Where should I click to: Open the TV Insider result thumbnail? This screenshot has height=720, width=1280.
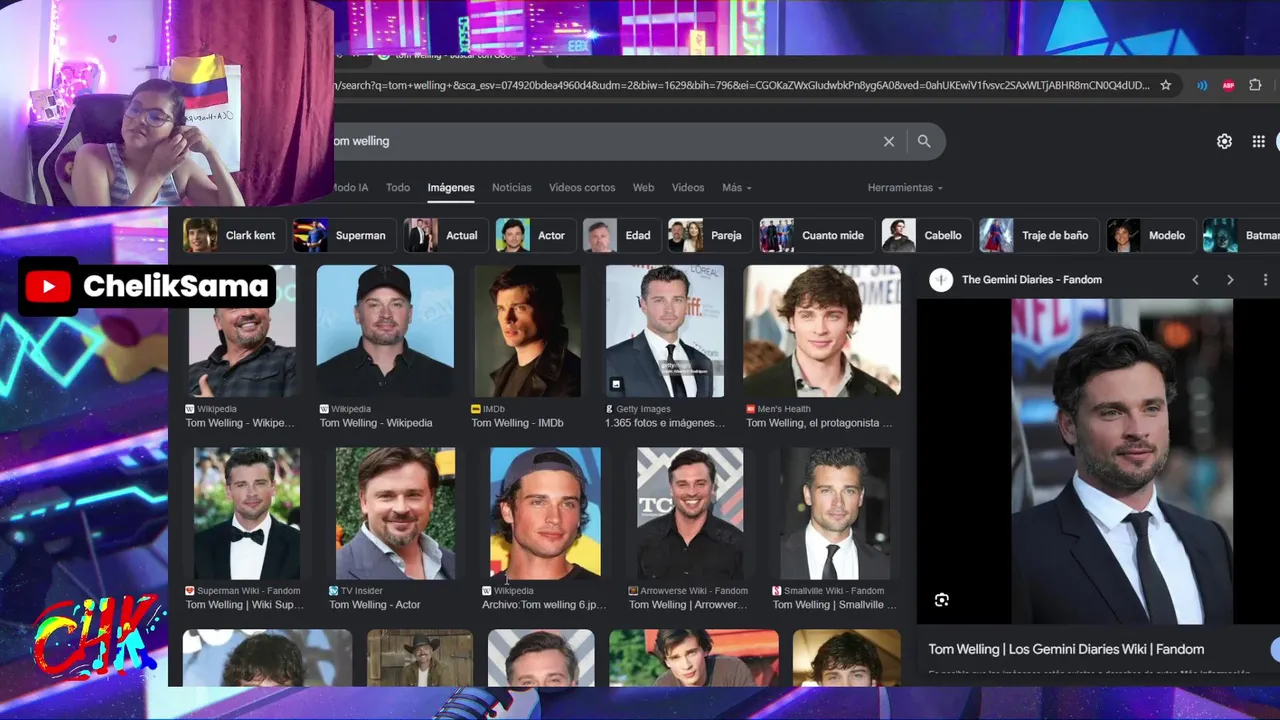pyautogui.click(x=395, y=513)
